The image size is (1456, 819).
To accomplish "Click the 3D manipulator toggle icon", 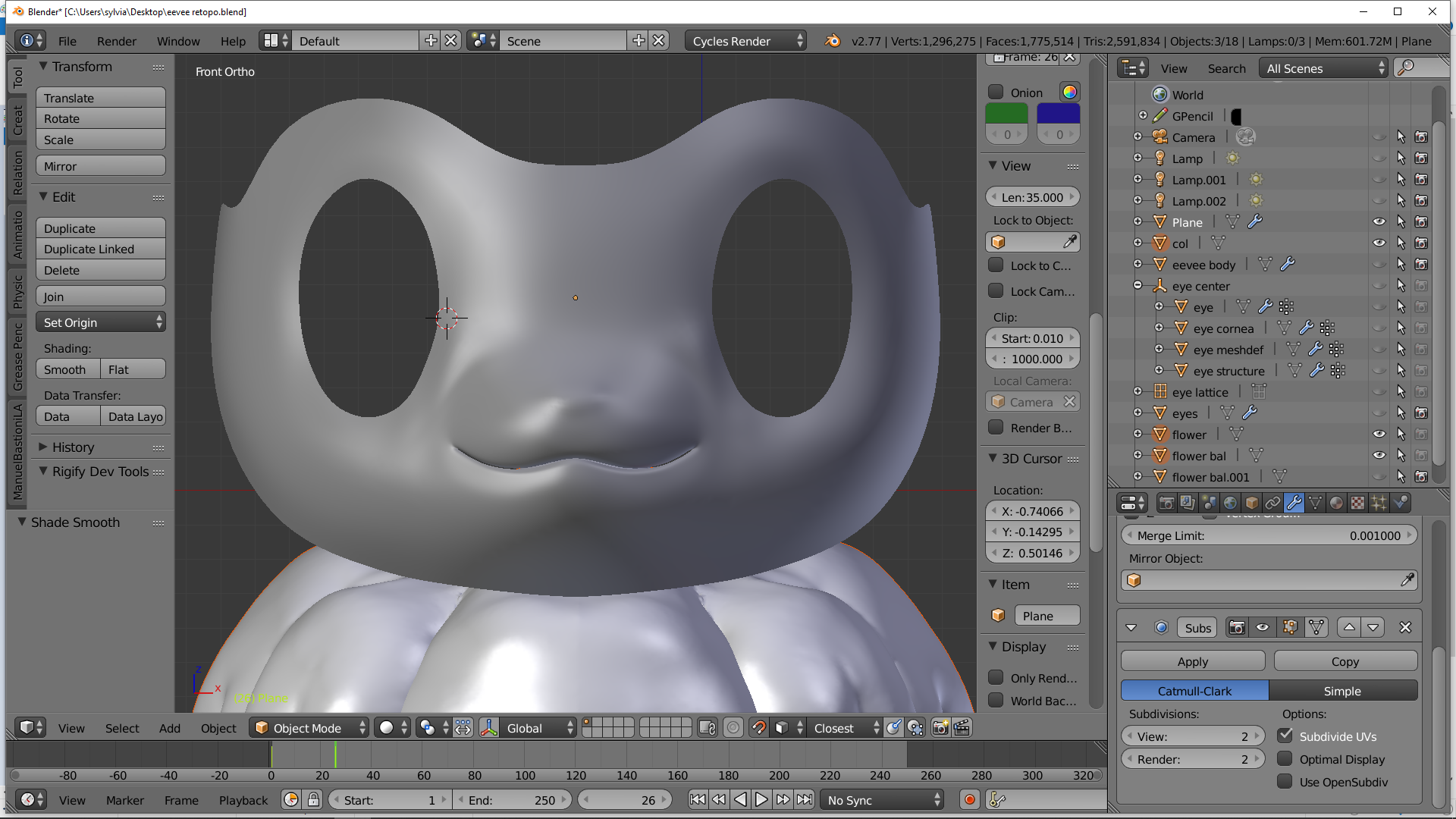I will point(489,728).
